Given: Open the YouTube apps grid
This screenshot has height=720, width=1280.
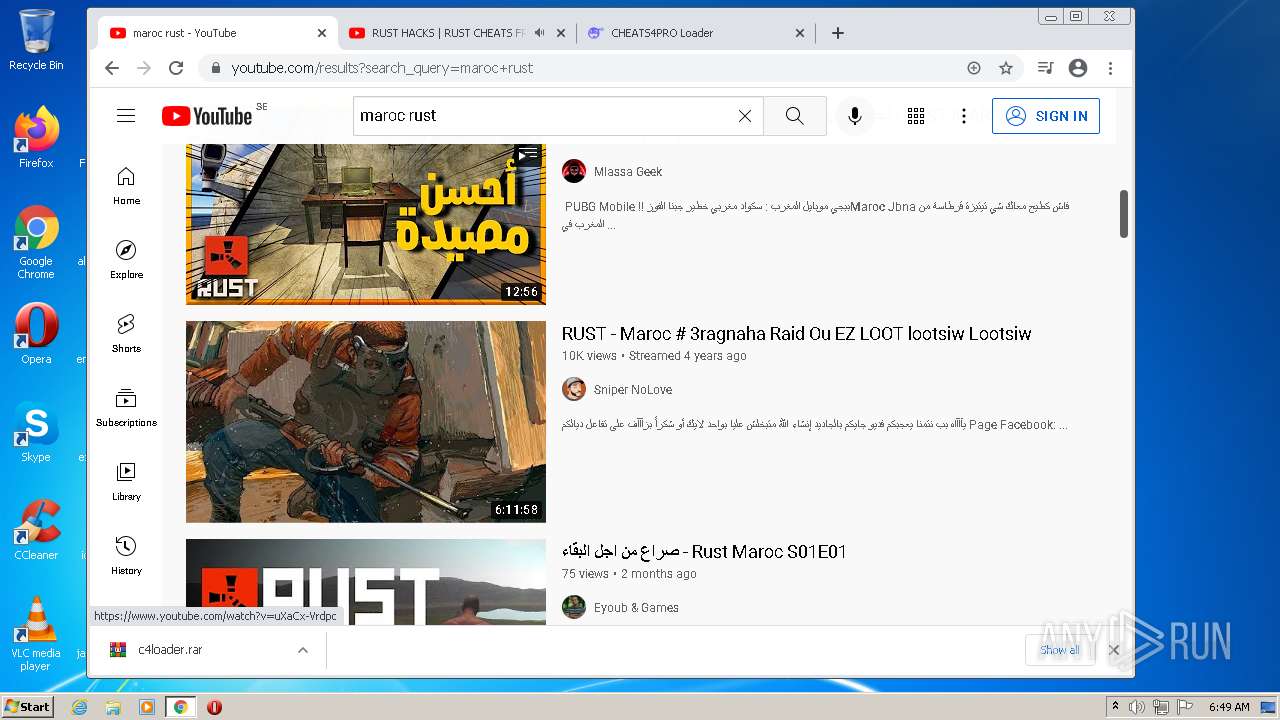Looking at the screenshot, I should coord(916,116).
